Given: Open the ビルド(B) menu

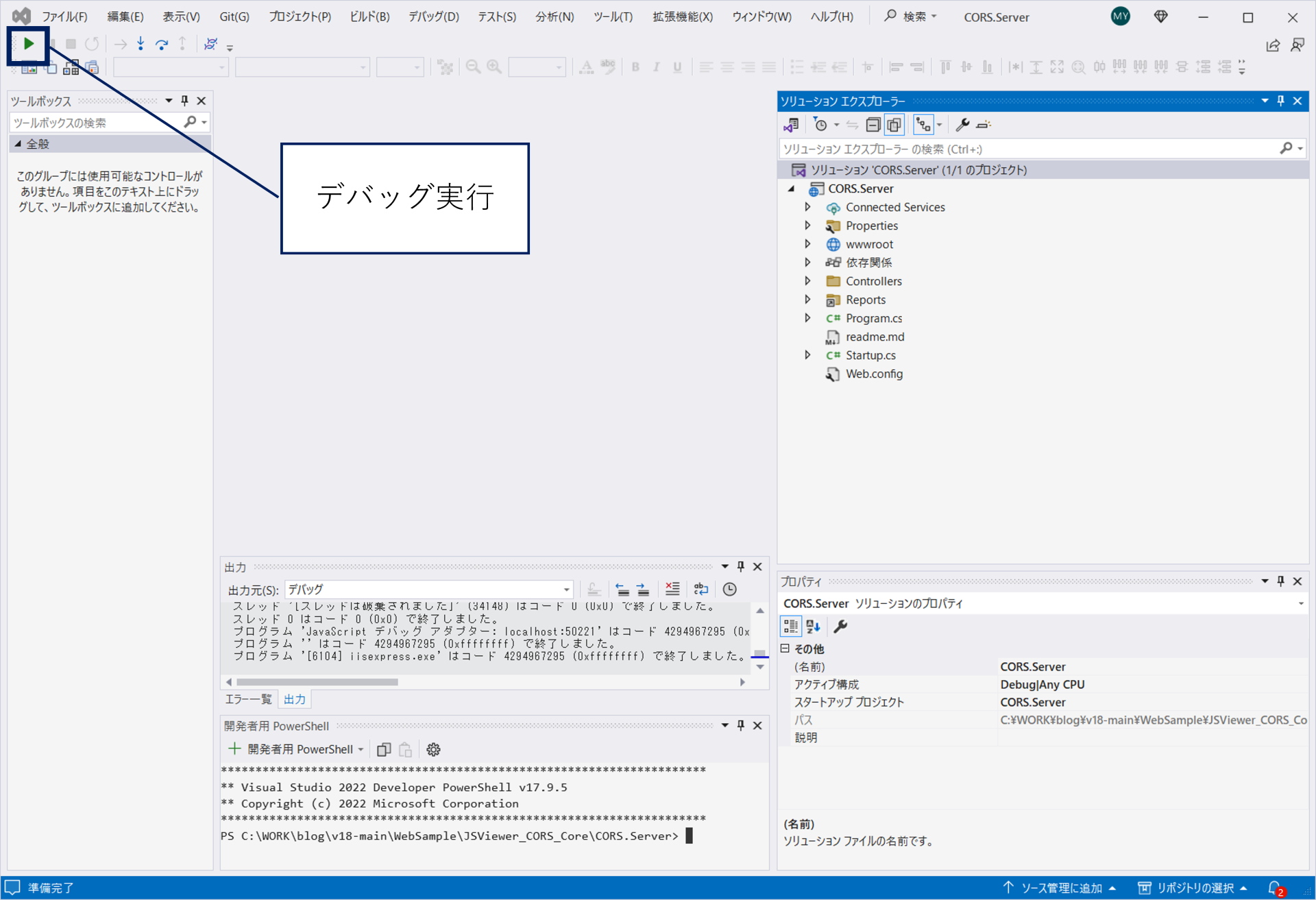Looking at the screenshot, I should (369, 16).
